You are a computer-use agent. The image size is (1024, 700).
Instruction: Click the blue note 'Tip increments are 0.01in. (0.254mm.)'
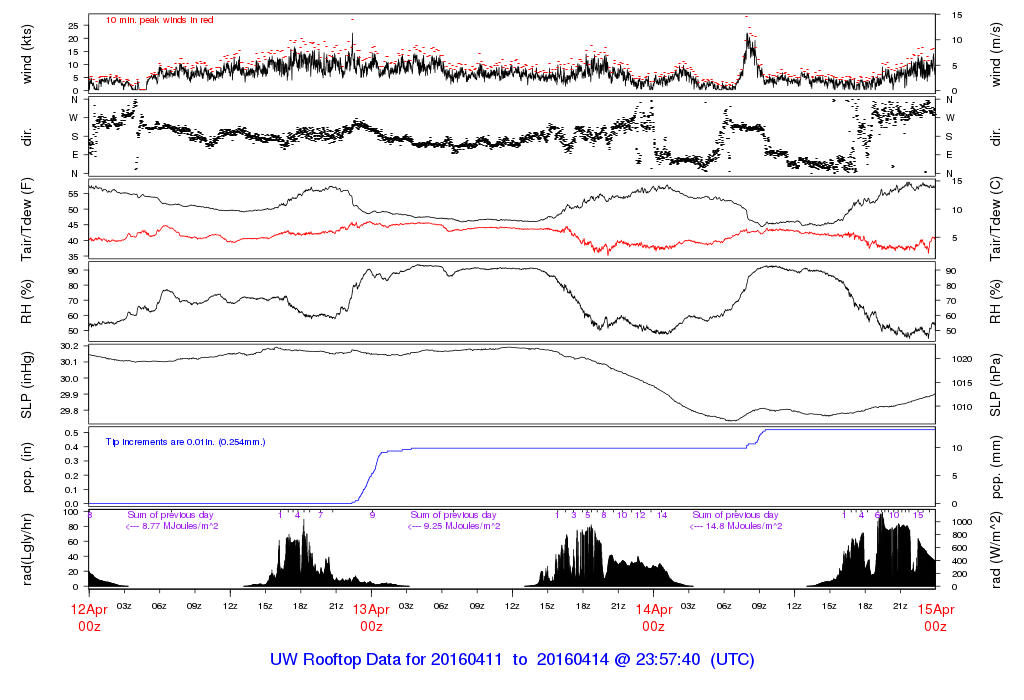[x=185, y=442]
